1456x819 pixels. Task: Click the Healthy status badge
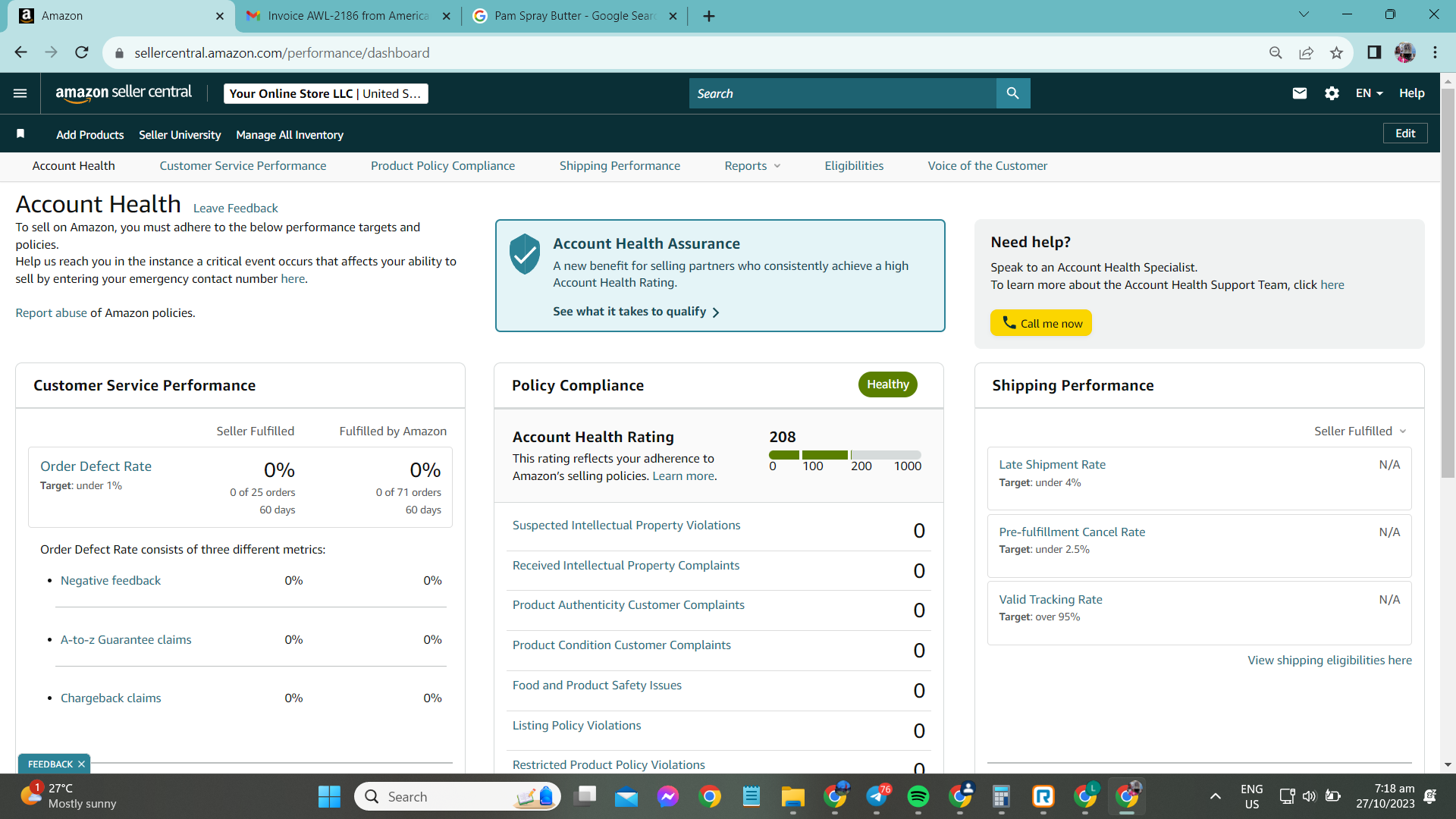point(887,384)
